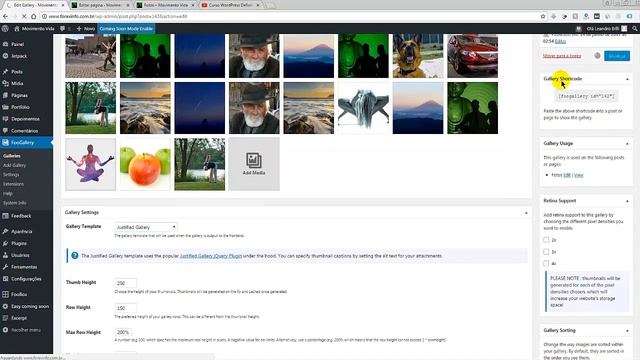Click the Max Row Height input field
This screenshot has width=640, height=360.
(124, 332)
